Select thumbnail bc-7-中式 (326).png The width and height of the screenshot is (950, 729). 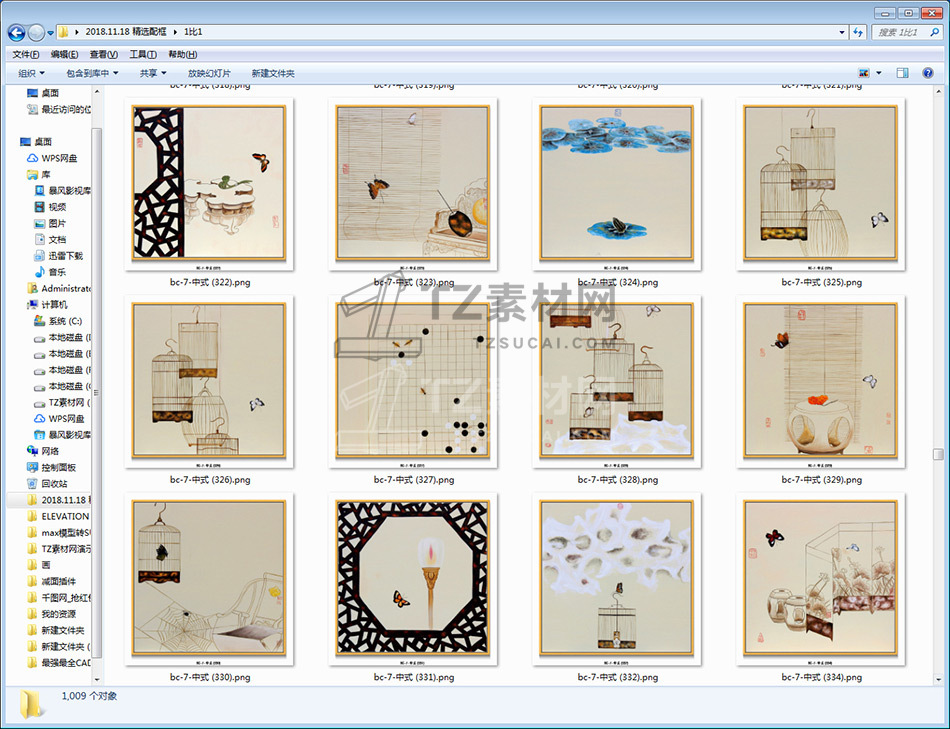(x=209, y=381)
